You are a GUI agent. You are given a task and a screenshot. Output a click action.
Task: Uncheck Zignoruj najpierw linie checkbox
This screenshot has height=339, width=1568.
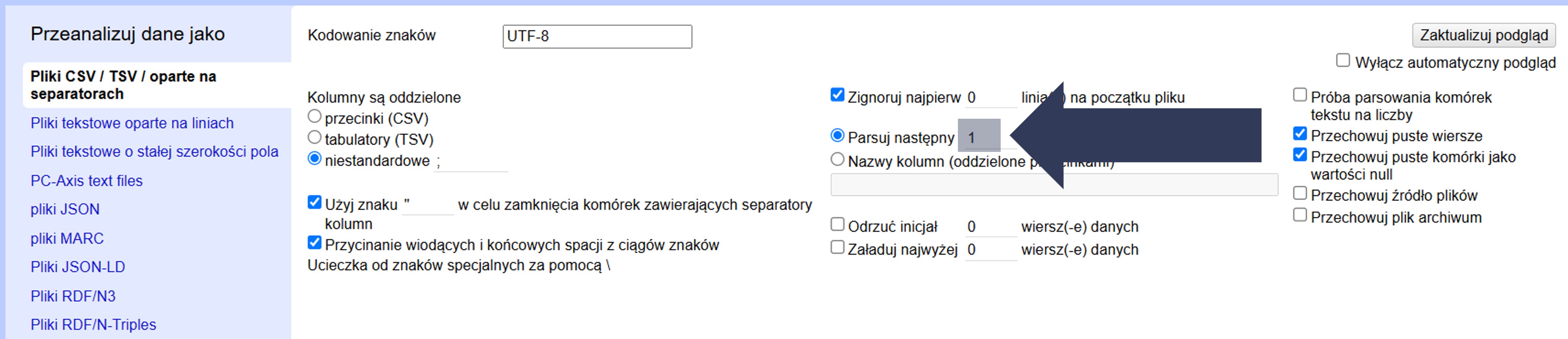point(837,95)
